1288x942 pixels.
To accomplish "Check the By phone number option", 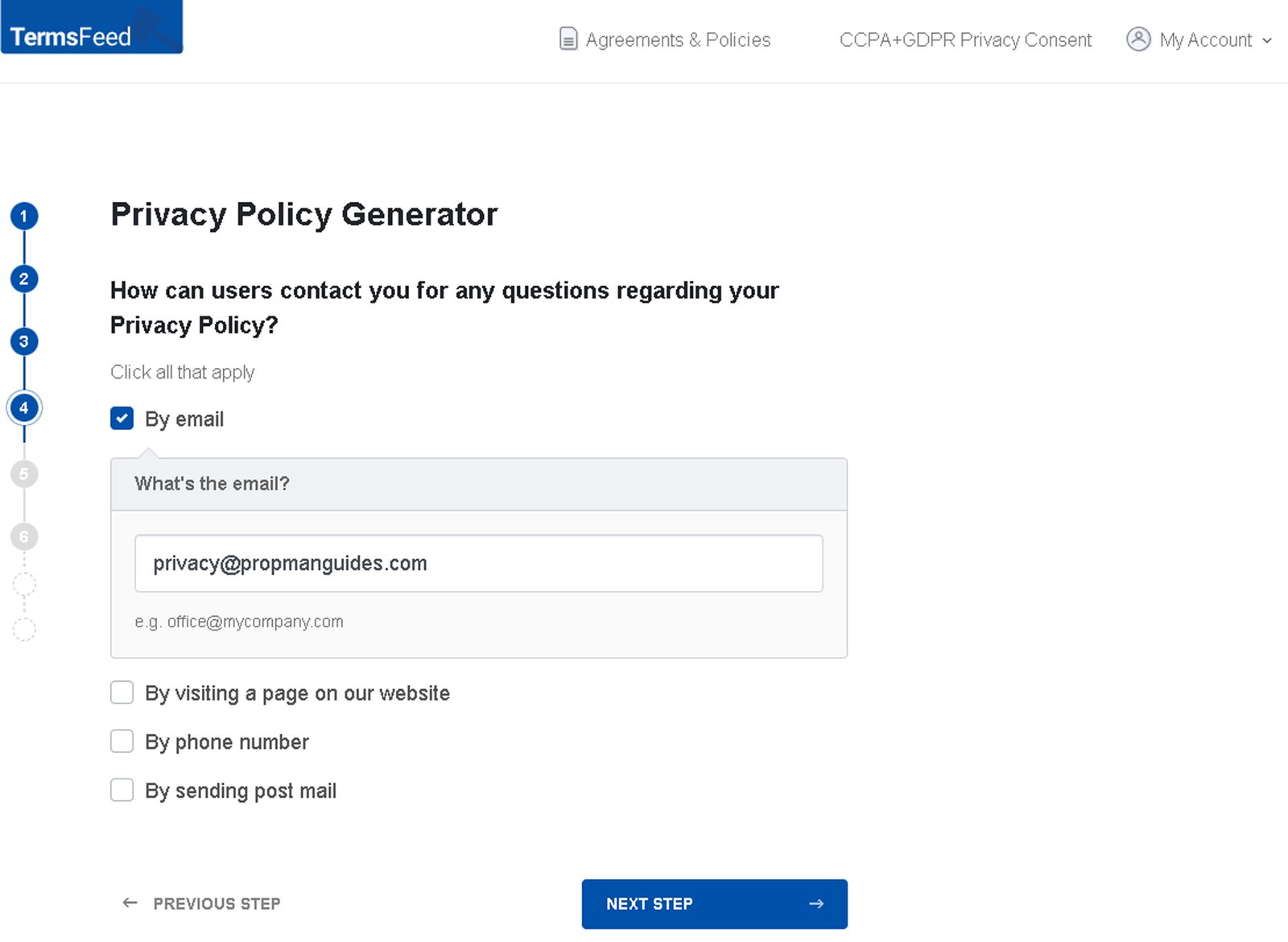I will click(122, 742).
